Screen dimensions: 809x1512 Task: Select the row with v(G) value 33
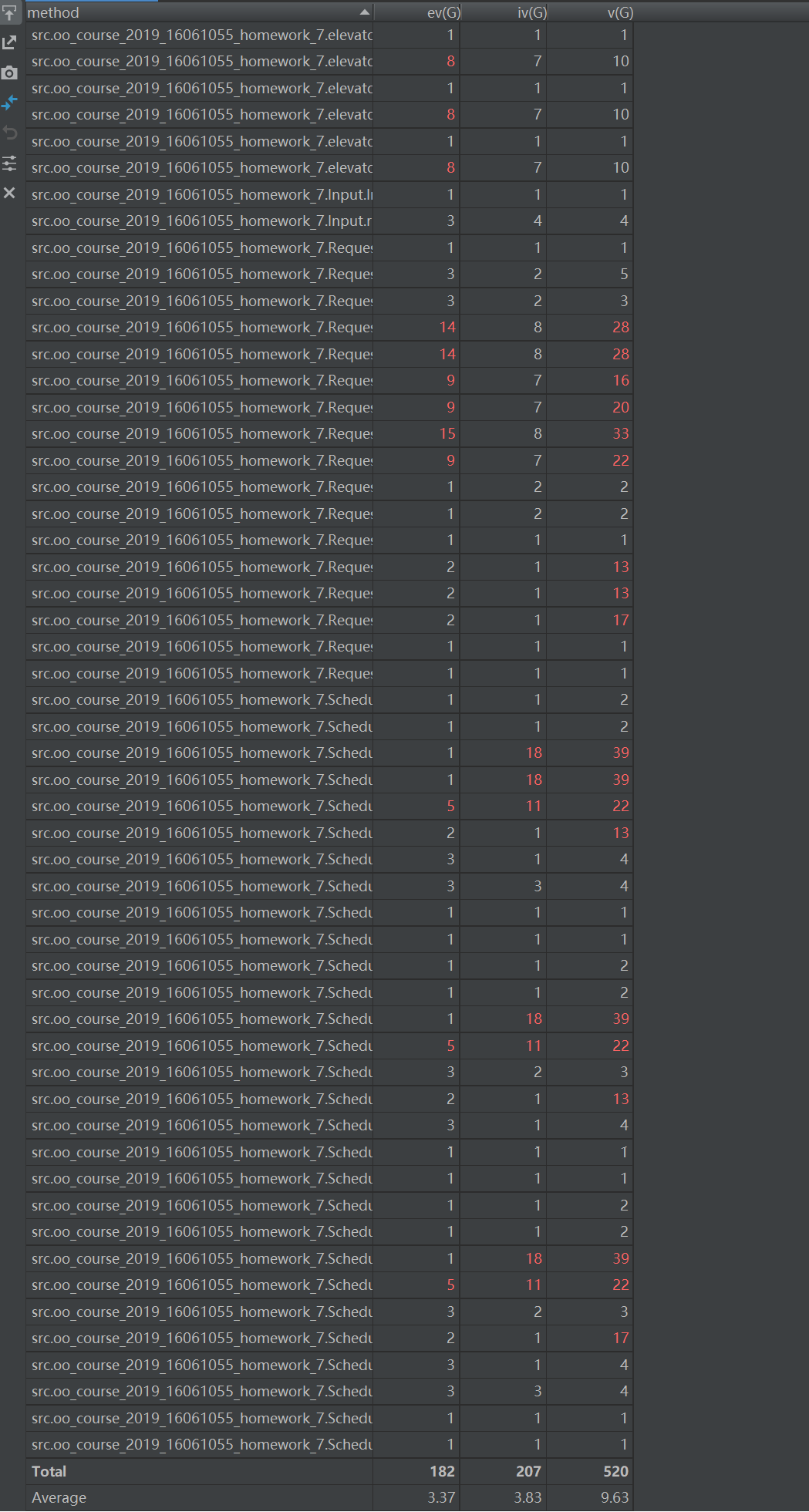pyautogui.click(x=201, y=433)
